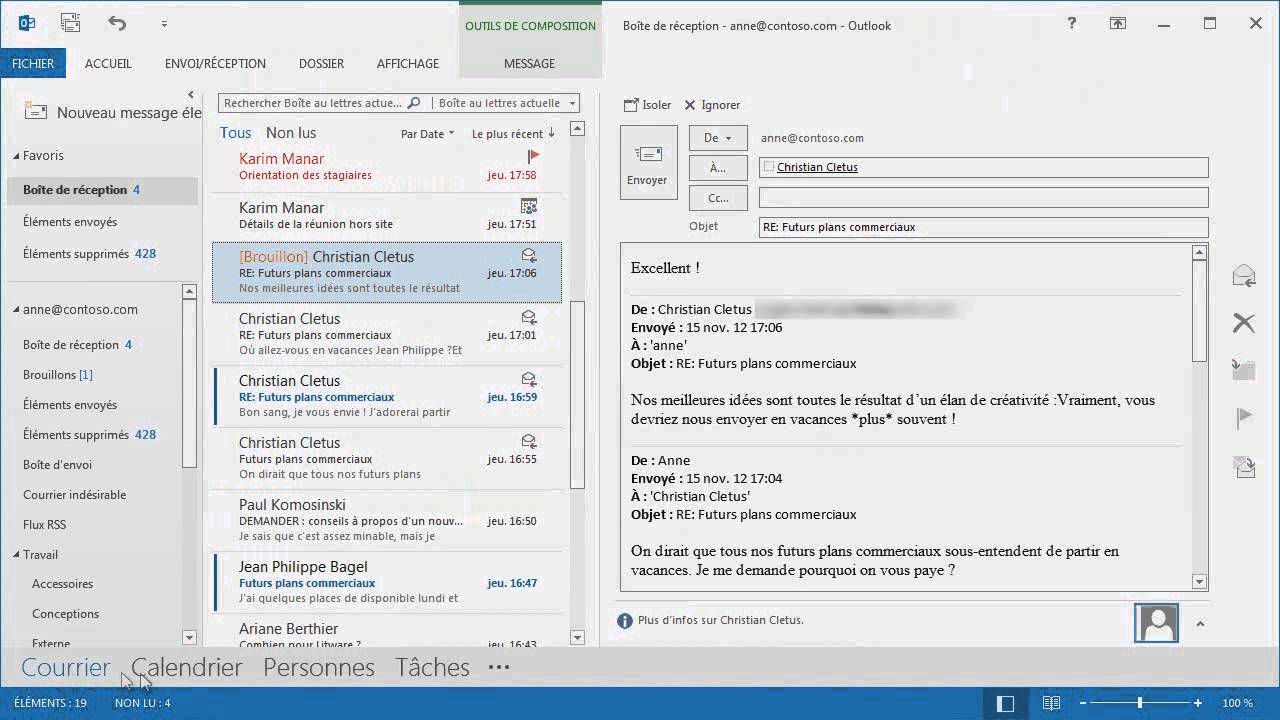Collapse the Travail folder group

pyautogui.click(x=17, y=555)
